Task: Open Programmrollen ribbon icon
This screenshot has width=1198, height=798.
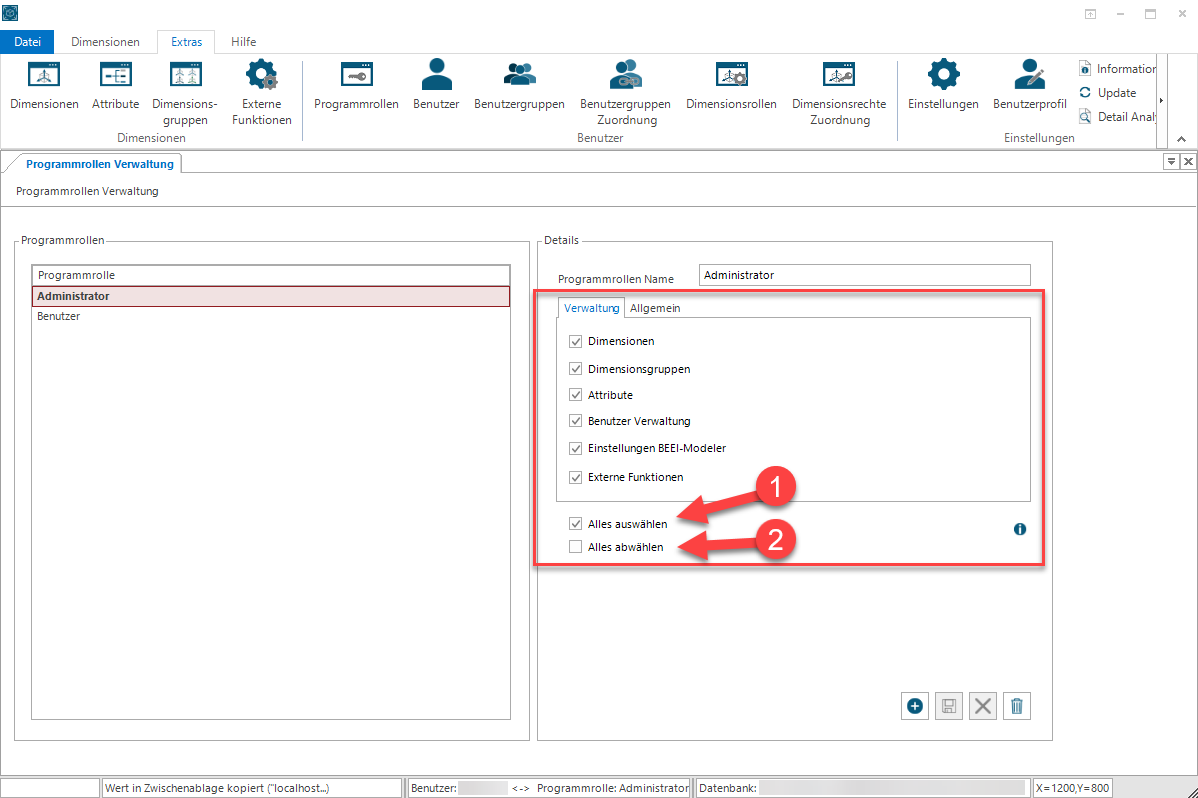Action: pos(356,85)
